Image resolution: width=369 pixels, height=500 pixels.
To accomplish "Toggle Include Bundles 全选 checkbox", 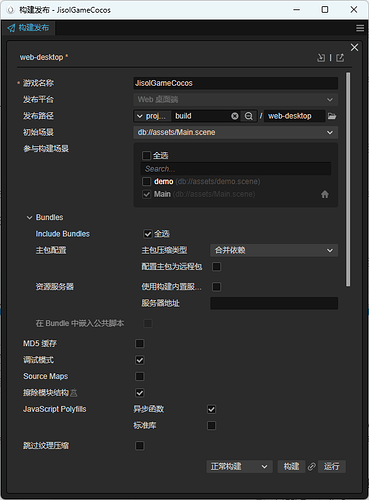I will pyautogui.click(x=147, y=234).
